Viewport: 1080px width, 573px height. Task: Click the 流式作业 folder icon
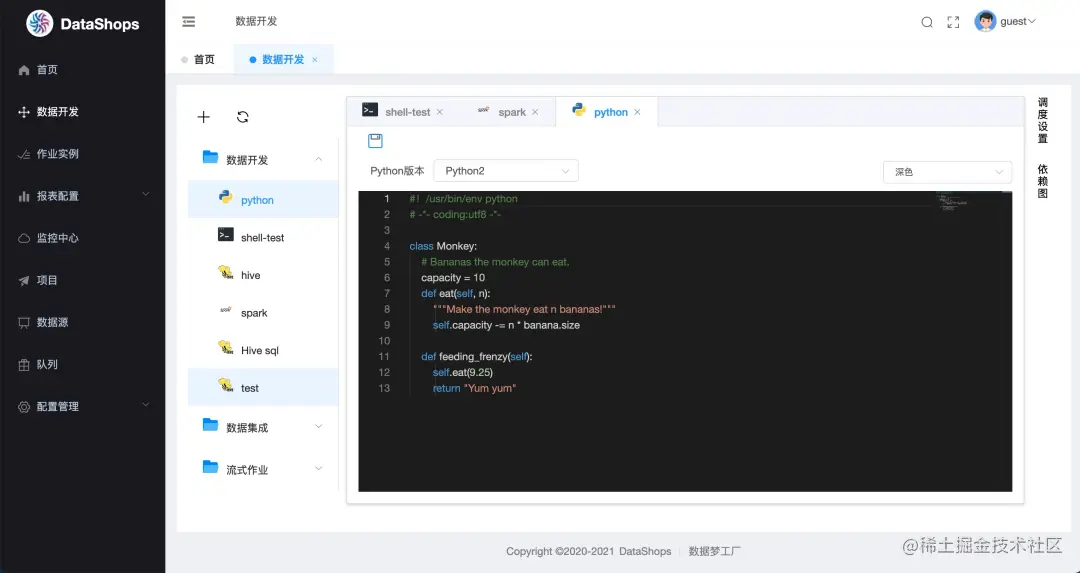(211, 468)
